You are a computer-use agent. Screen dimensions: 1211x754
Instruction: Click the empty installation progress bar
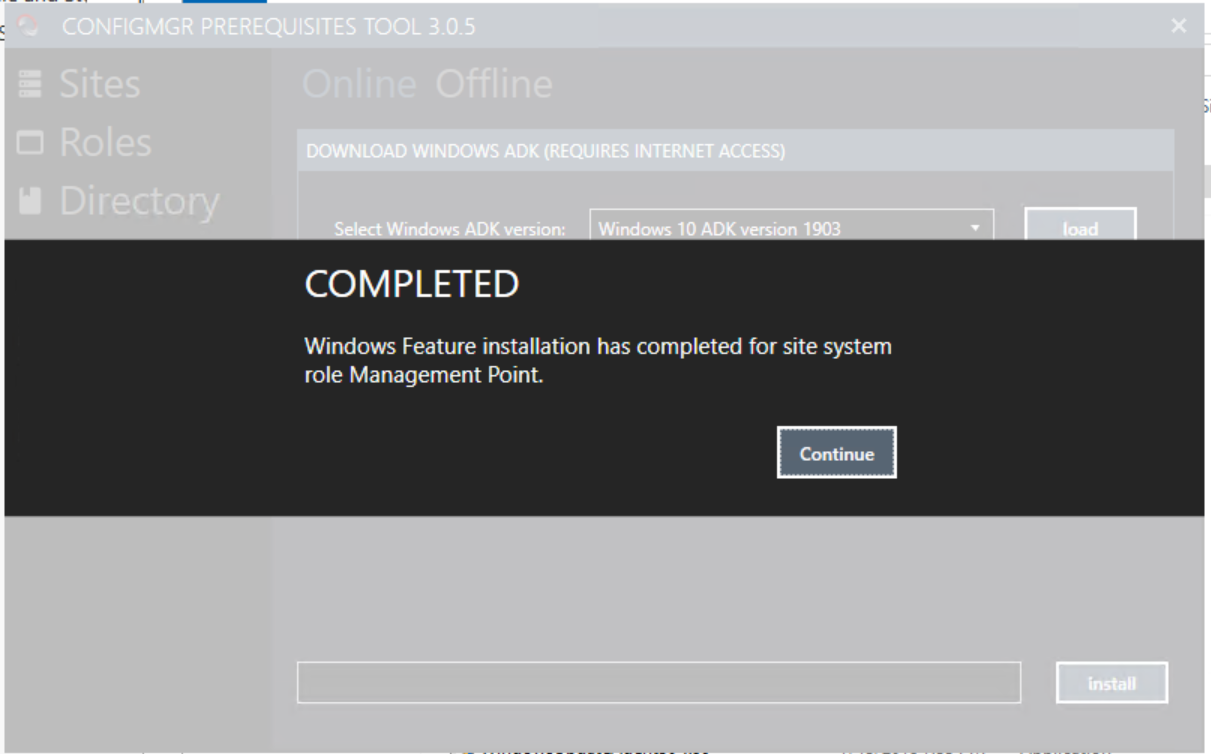tap(659, 682)
